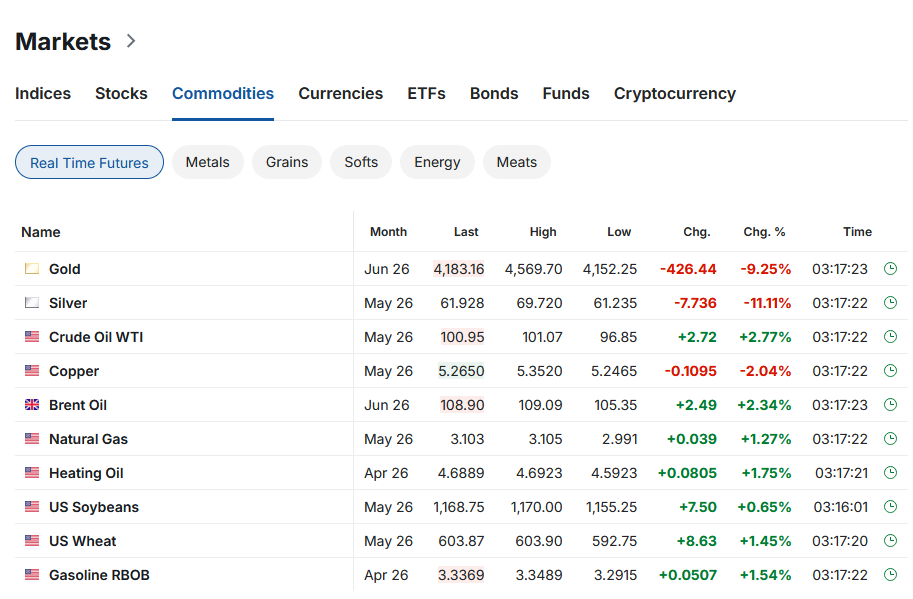Click the Chg. % column header
This screenshot has height=599, width=913.
point(764,232)
